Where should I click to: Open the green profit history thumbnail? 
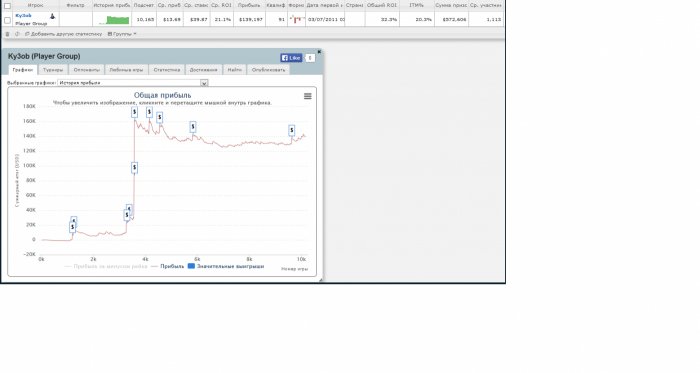114,20
